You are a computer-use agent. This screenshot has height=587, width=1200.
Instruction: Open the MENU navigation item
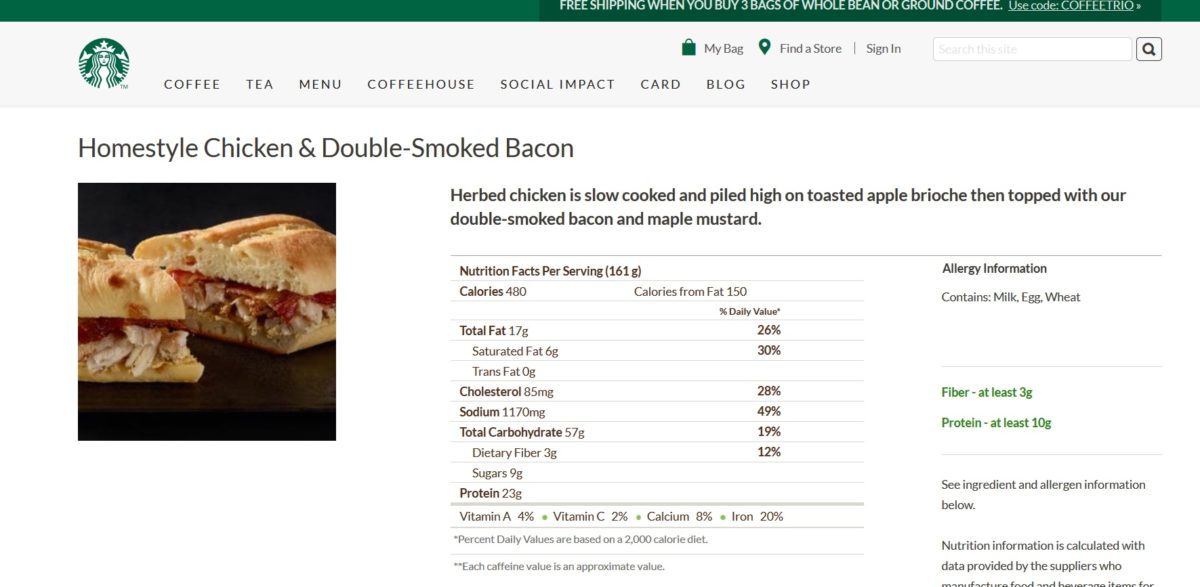pos(320,84)
